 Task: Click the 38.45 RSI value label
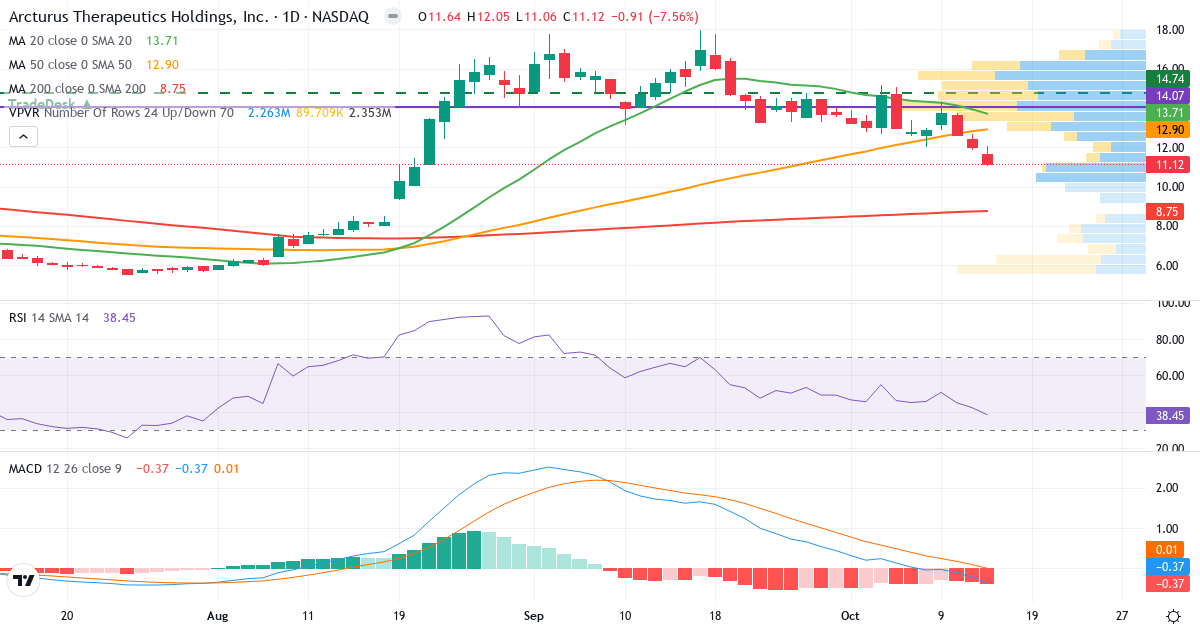(x=1169, y=415)
